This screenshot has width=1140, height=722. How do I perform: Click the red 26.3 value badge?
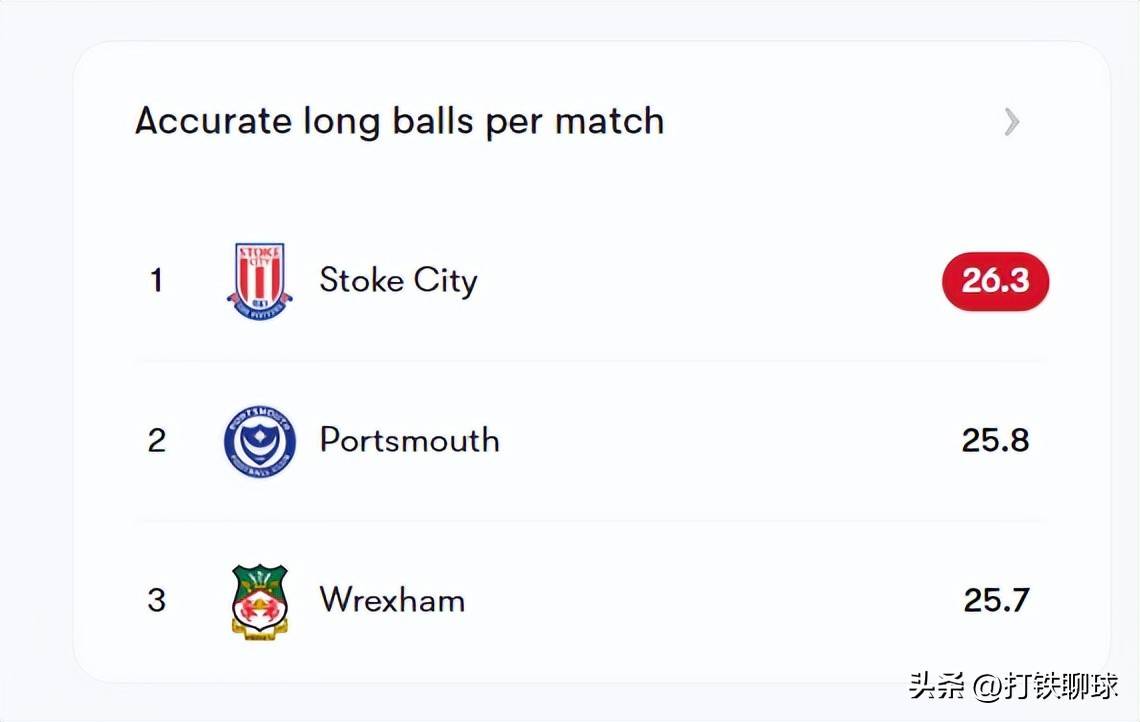[995, 281]
